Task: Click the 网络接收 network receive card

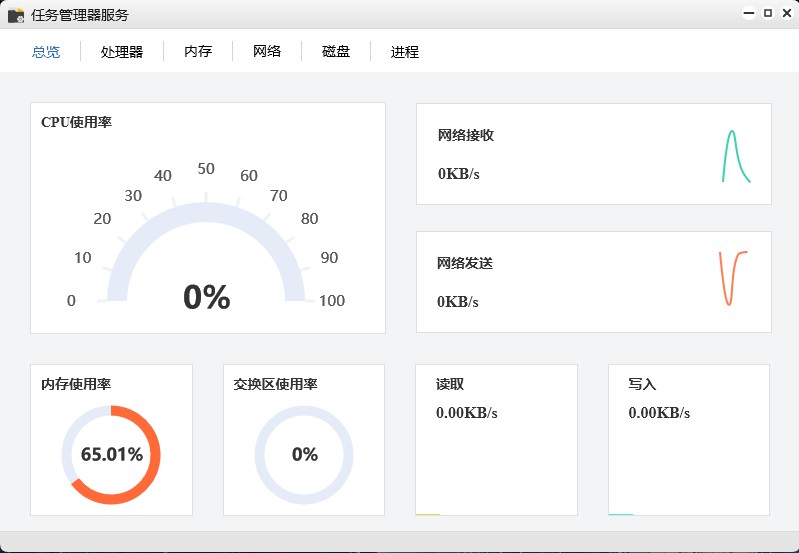Action: 593,154
